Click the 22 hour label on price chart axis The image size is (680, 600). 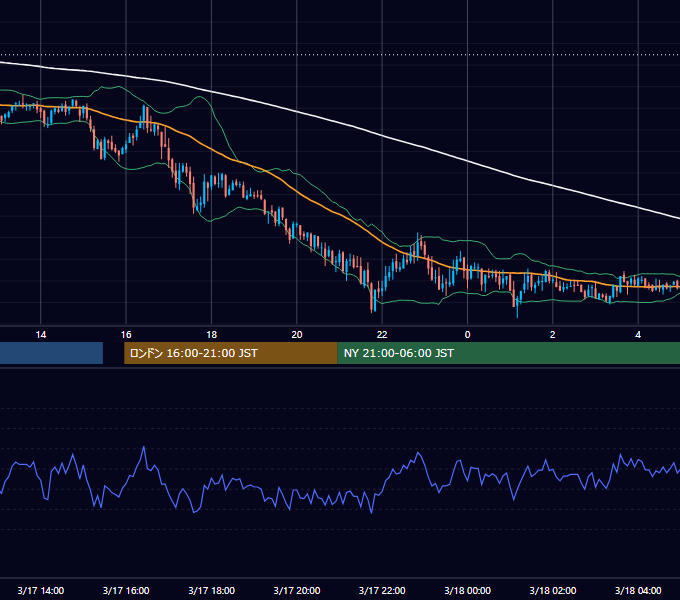point(382,335)
